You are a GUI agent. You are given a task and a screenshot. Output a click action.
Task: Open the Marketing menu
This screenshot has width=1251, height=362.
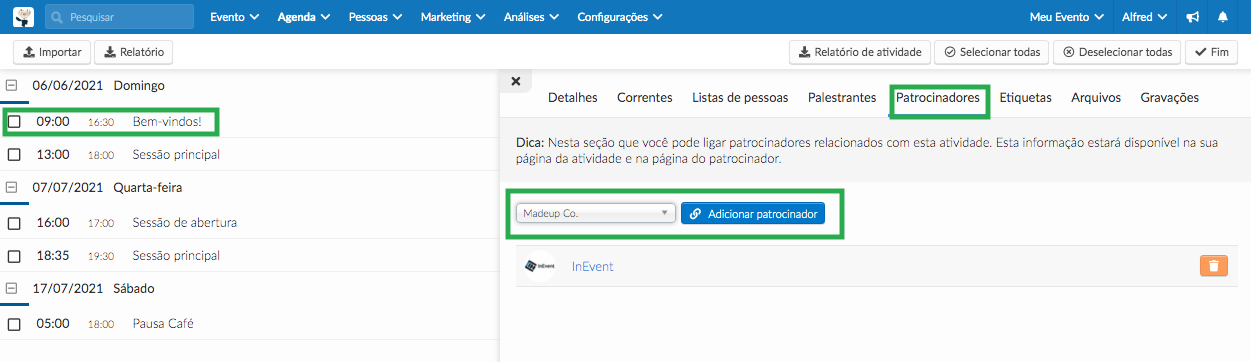(x=454, y=17)
